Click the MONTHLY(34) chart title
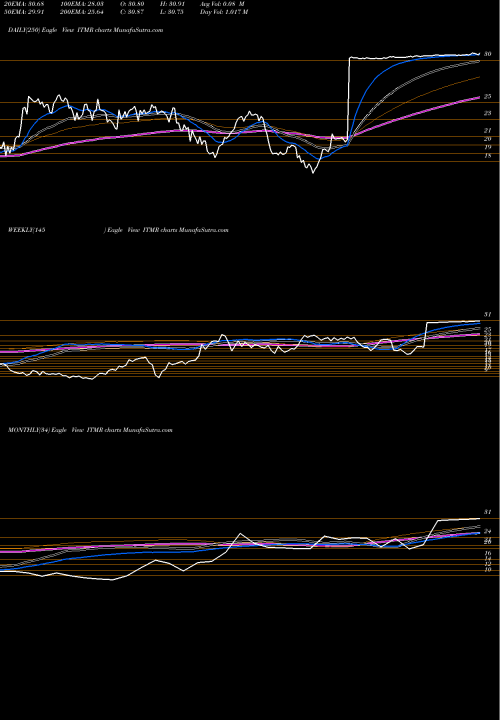 (x=90, y=430)
